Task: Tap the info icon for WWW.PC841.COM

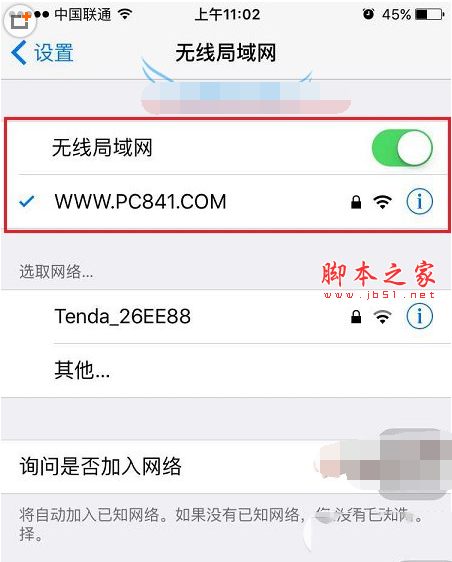Action: (x=419, y=201)
